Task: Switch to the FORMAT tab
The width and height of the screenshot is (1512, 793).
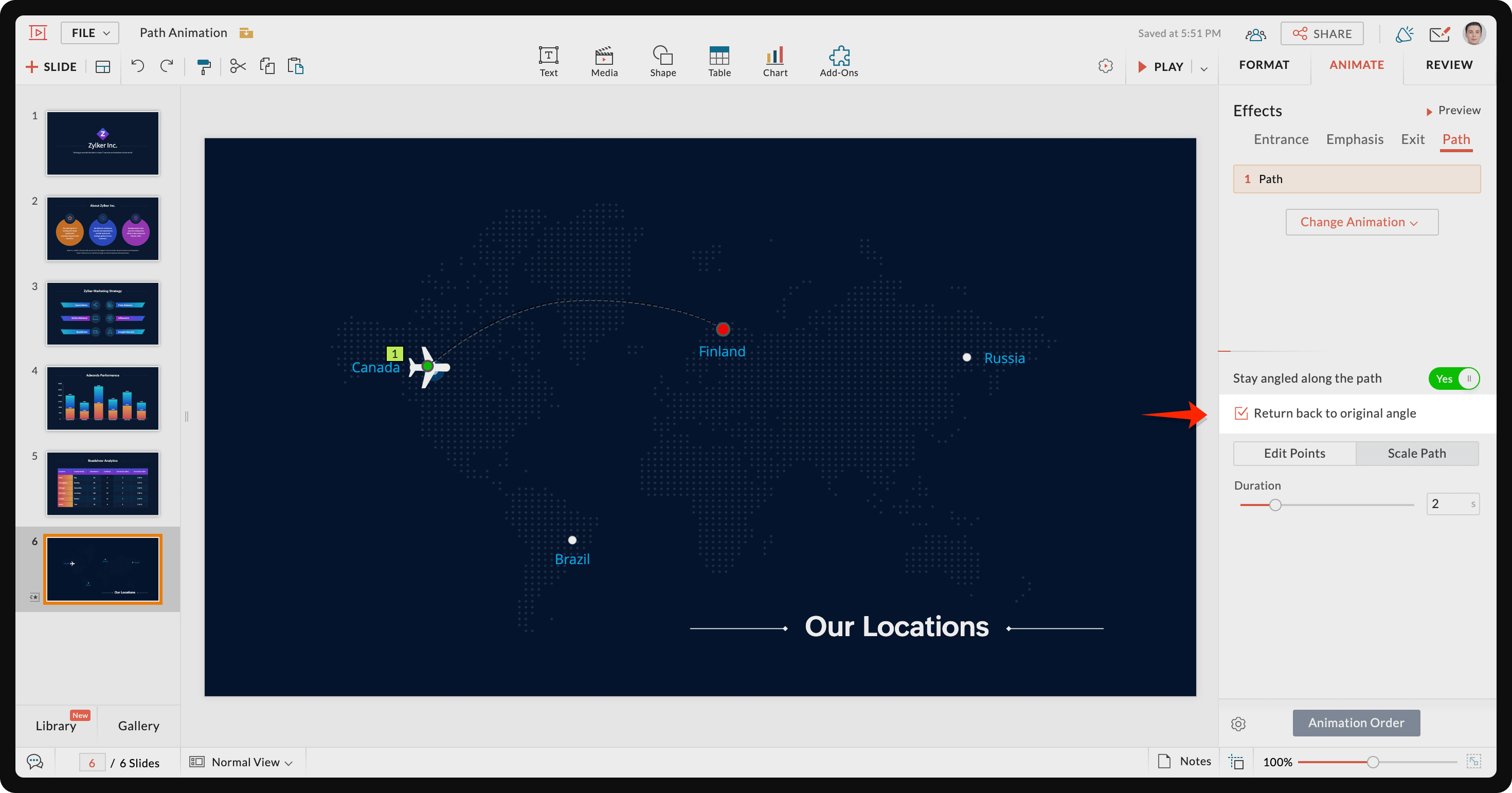Action: pos(1264,65)
